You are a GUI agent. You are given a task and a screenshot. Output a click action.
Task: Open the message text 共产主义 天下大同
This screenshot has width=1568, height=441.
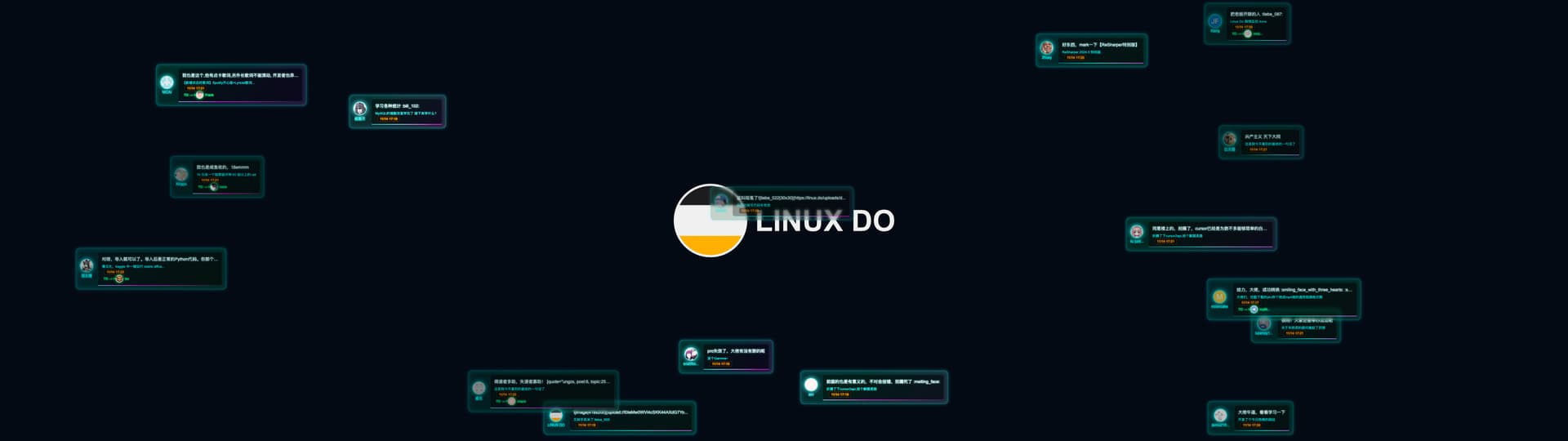pyautogui.click(x=1263, y=136)
